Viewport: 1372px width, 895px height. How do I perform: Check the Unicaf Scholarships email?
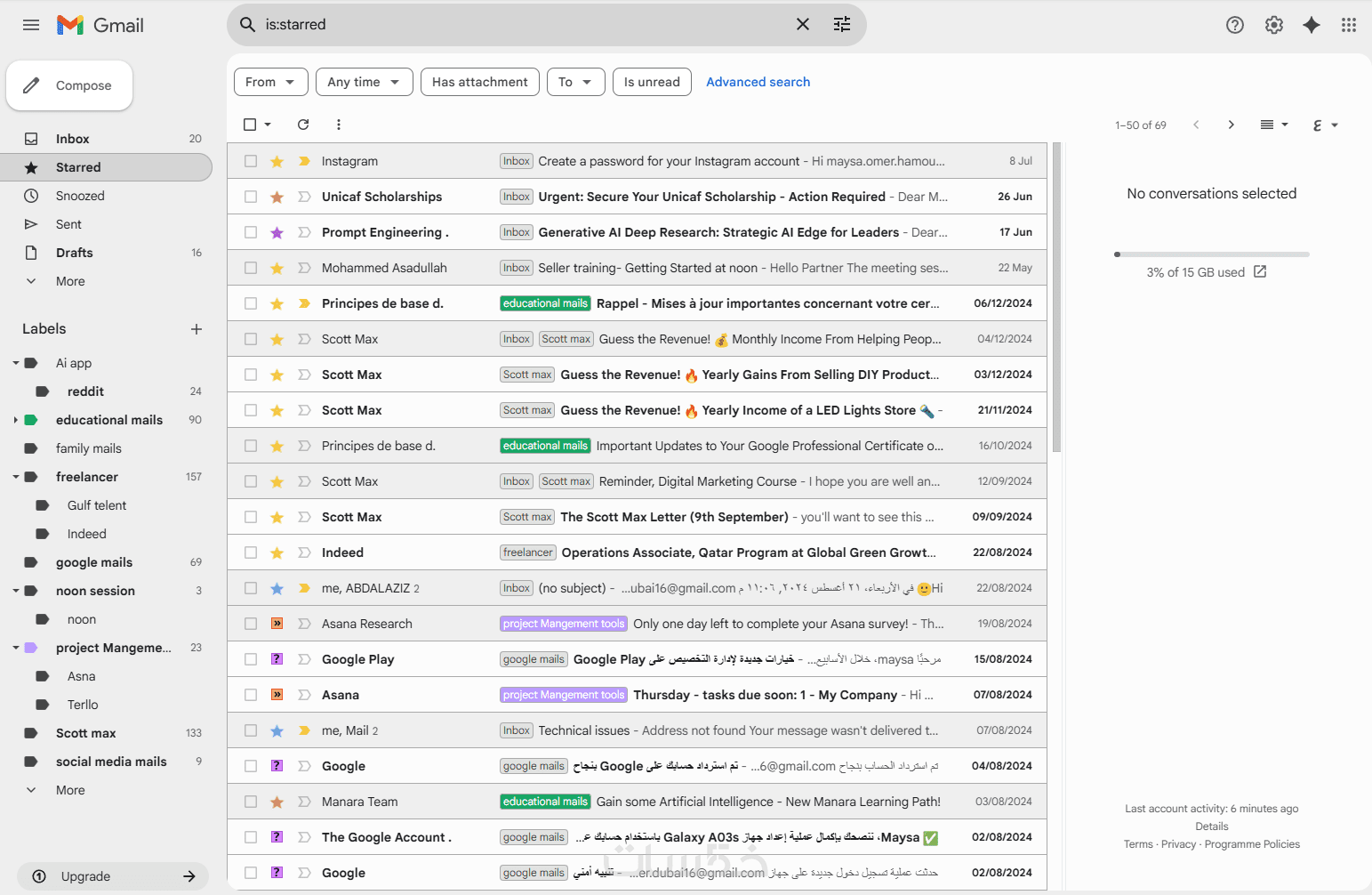(251, 197)
